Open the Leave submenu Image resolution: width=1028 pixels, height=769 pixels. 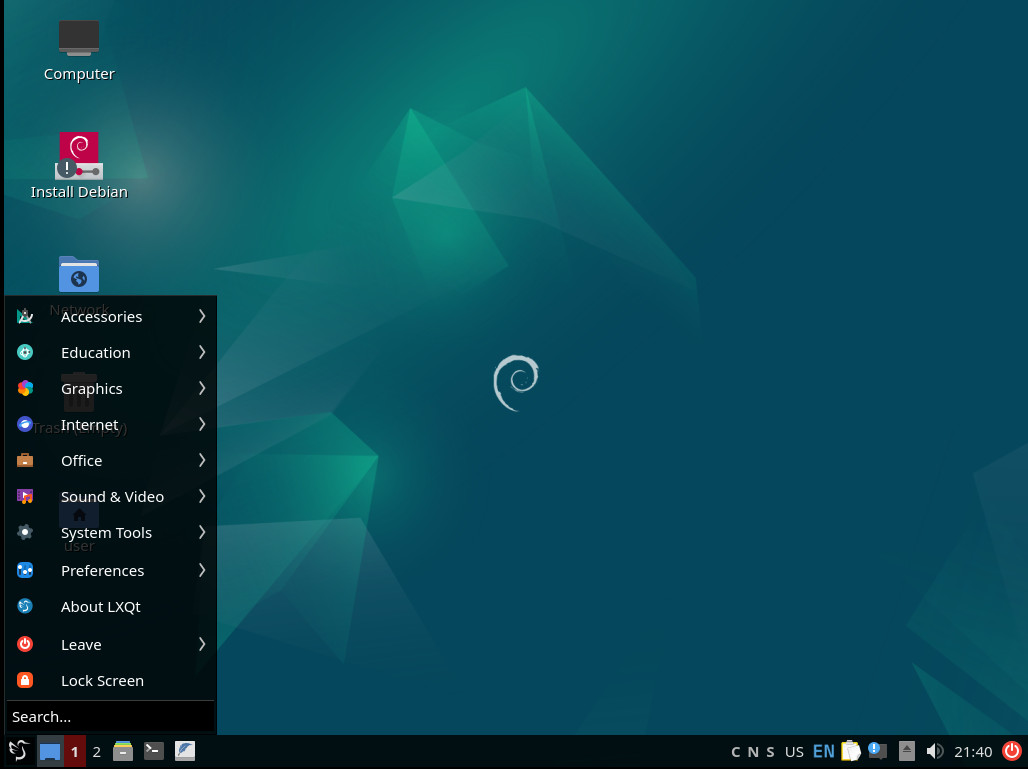click(x=111, y=645)
